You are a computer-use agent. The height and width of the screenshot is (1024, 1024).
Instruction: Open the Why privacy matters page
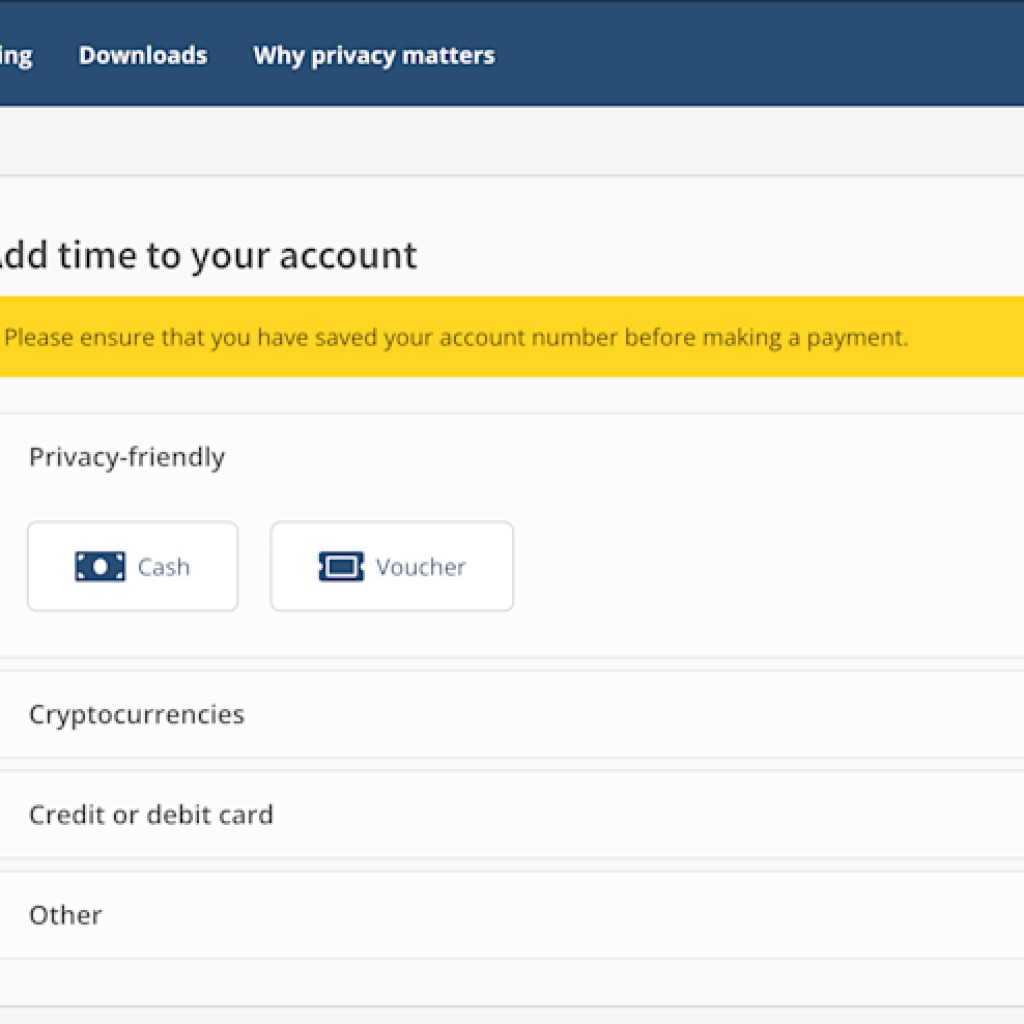[374, 55]
